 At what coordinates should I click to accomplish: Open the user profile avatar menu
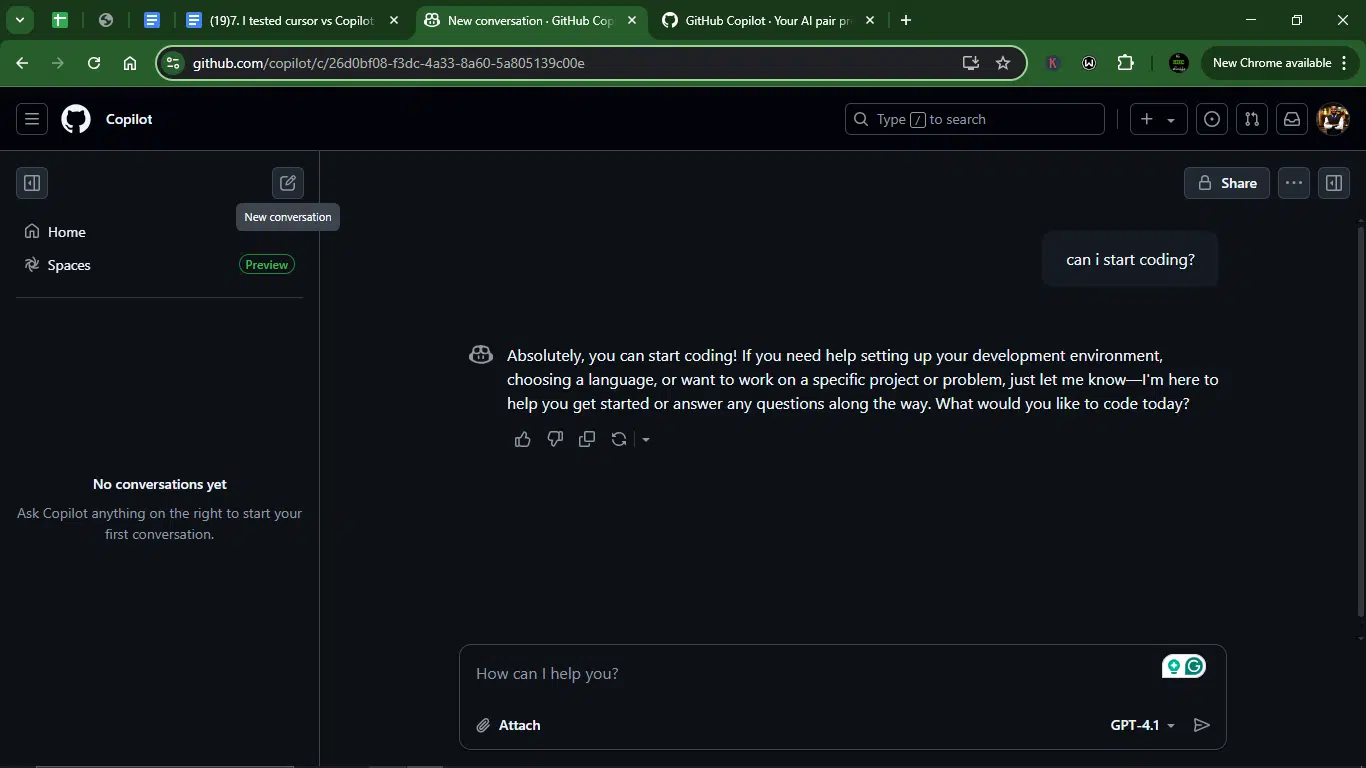coord(1333,119)
